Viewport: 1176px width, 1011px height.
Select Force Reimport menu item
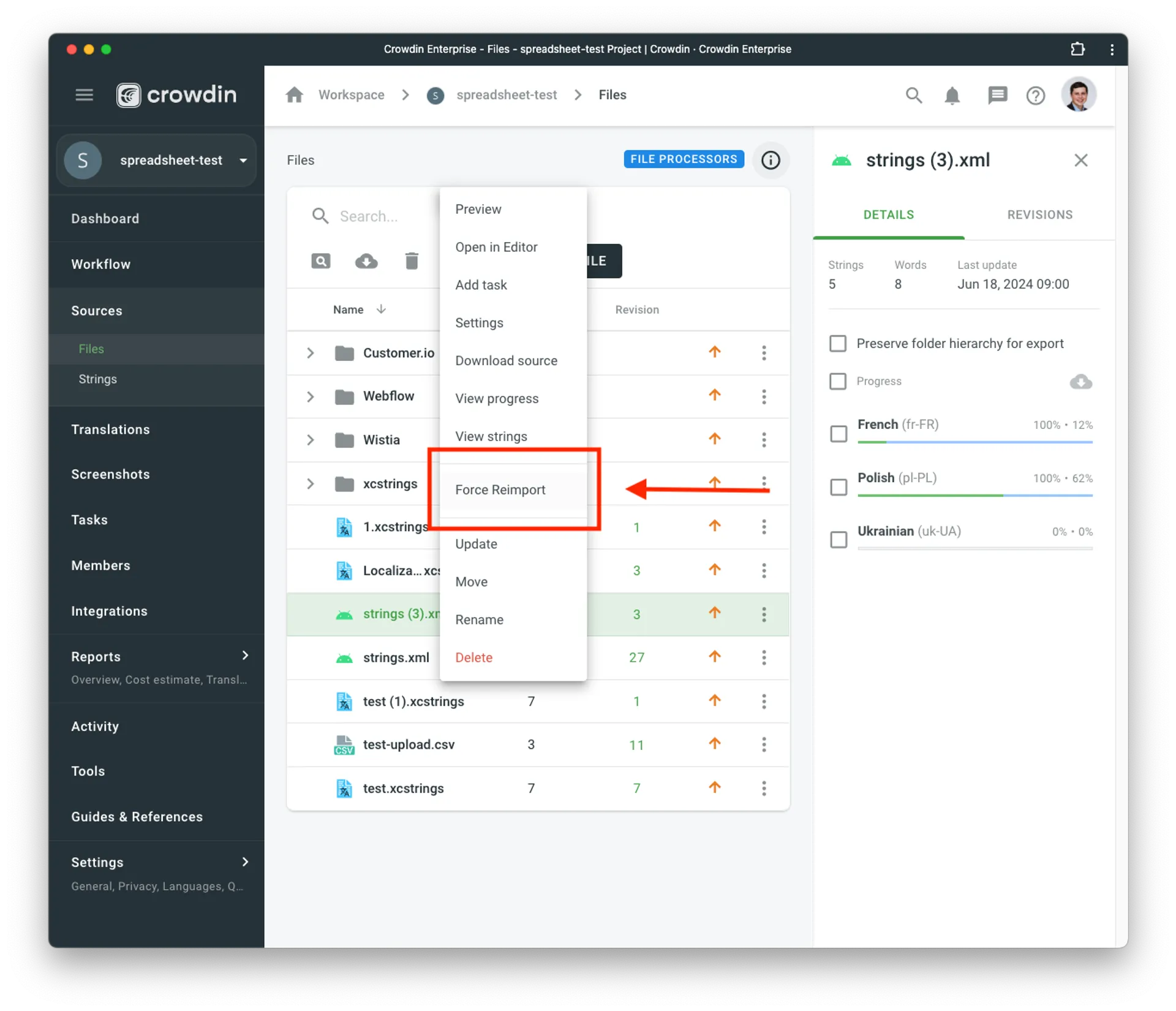500,490
